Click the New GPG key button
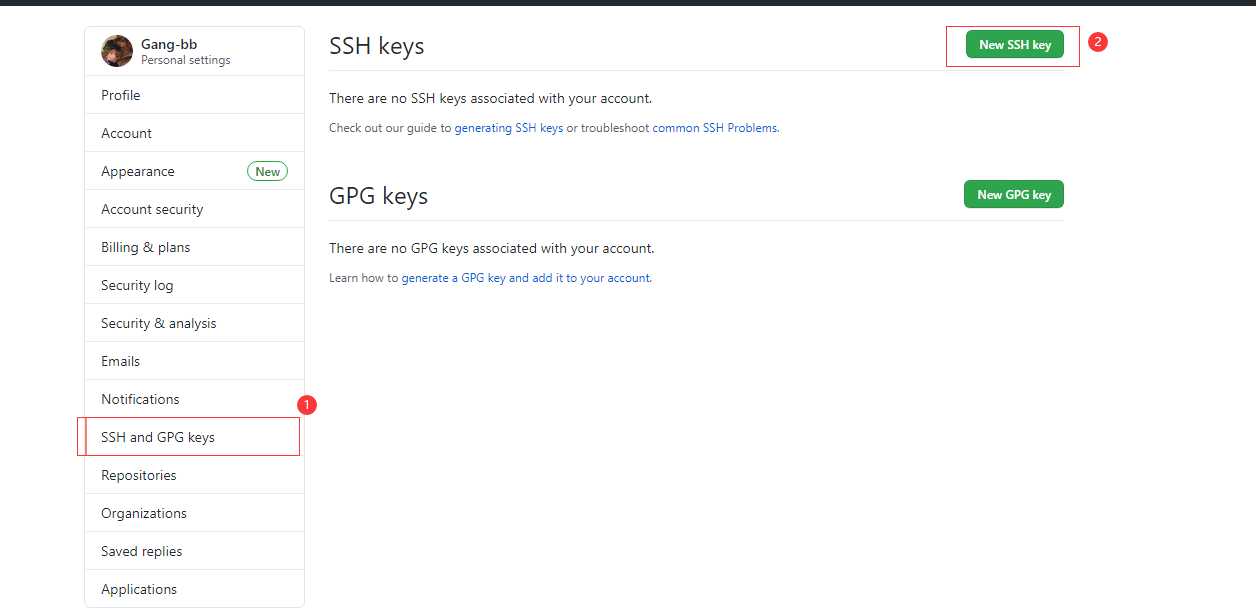 (1014, 194)
